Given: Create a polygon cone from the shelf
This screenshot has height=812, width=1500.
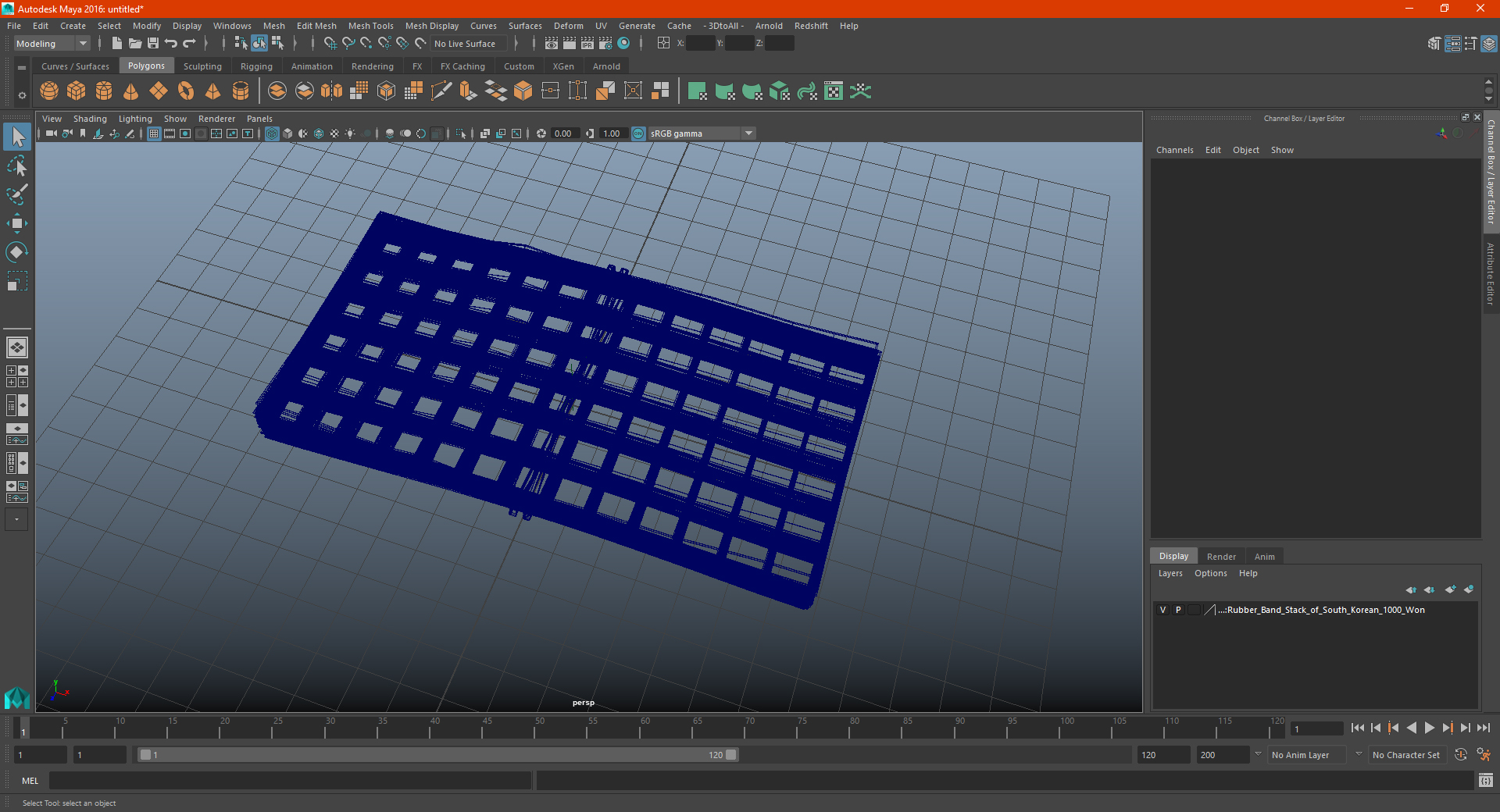Looking at the screenshot, I should (131, 91).
